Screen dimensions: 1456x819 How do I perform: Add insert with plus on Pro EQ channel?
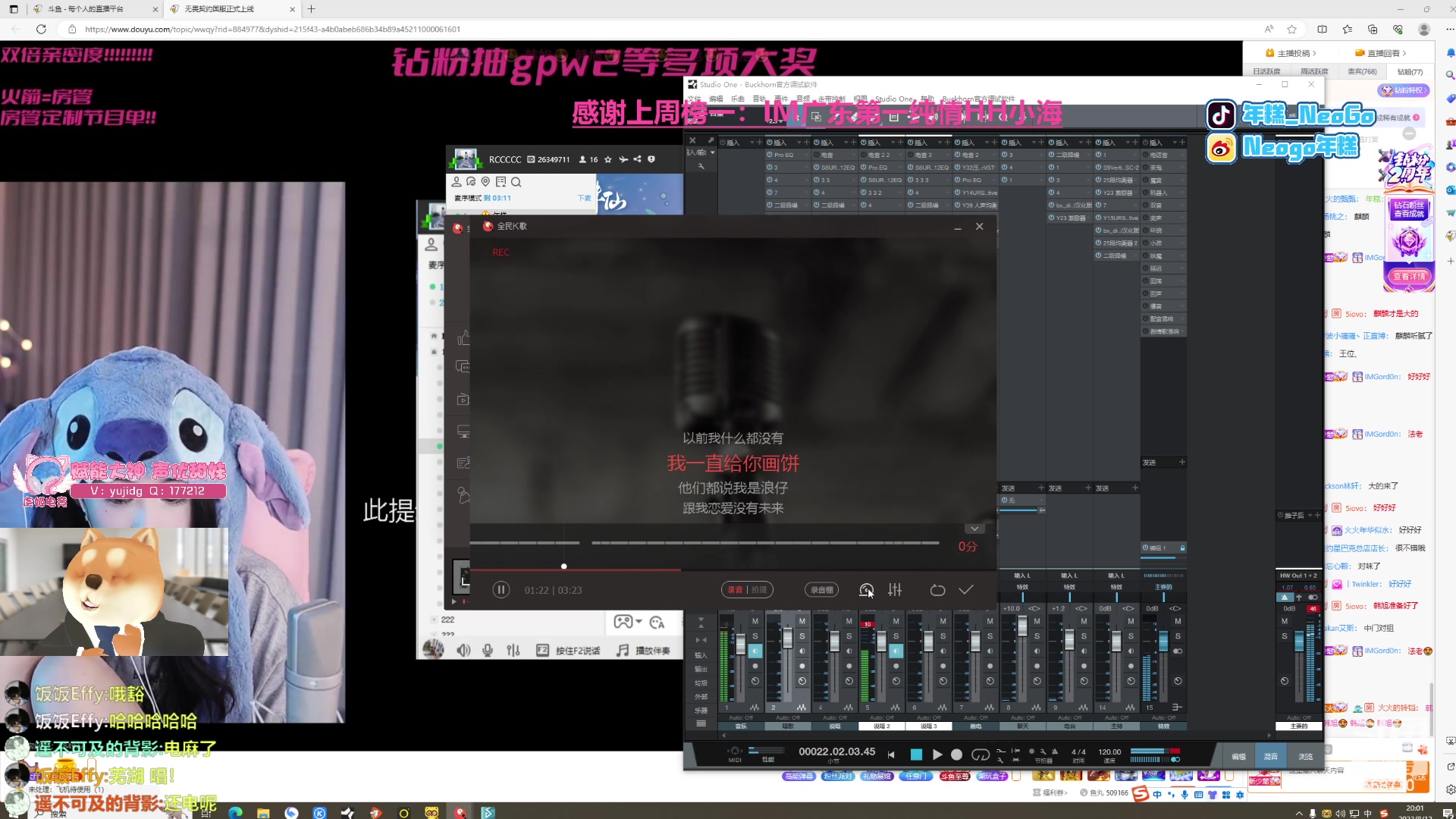[806, 143]
